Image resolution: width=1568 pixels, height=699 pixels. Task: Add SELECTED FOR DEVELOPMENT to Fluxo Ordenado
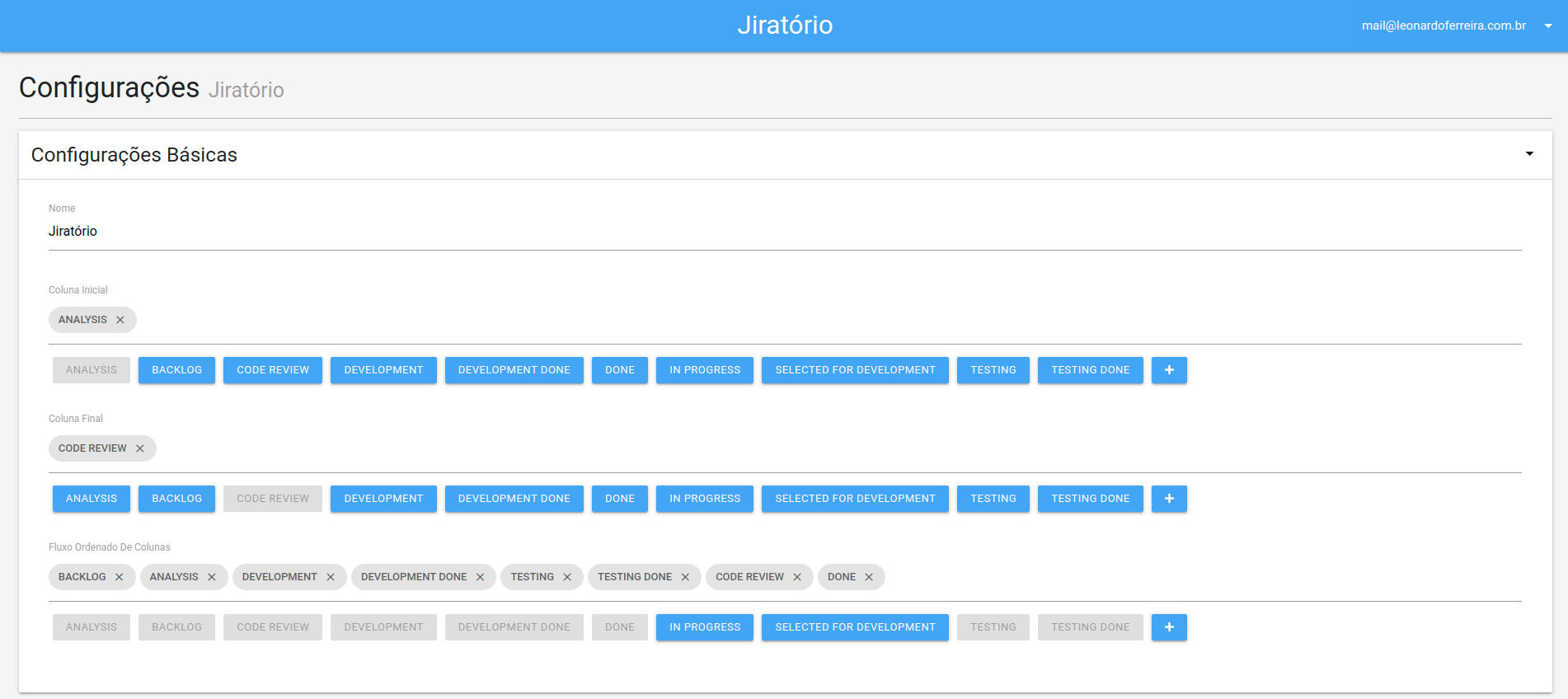855,627
